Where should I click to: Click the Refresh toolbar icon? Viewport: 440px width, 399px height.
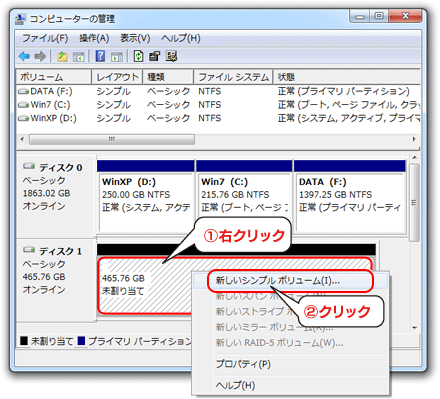(x=138, y=56)
